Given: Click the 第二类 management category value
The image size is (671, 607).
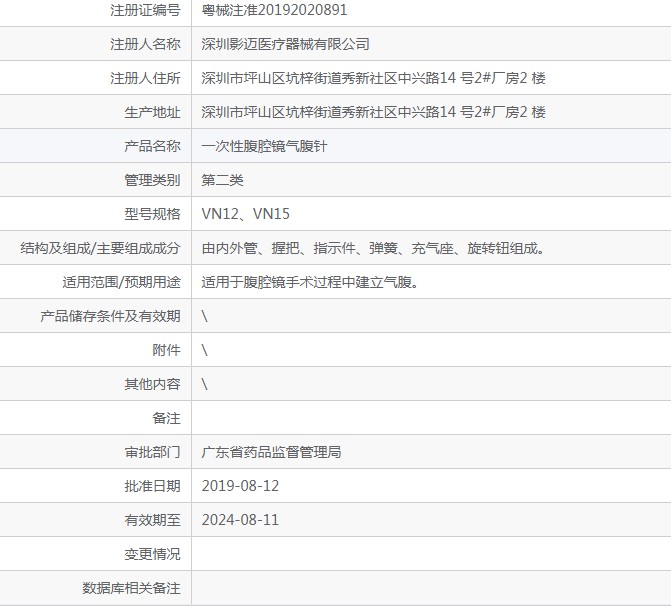Looking at the screenshot, I should click(222, 180).
